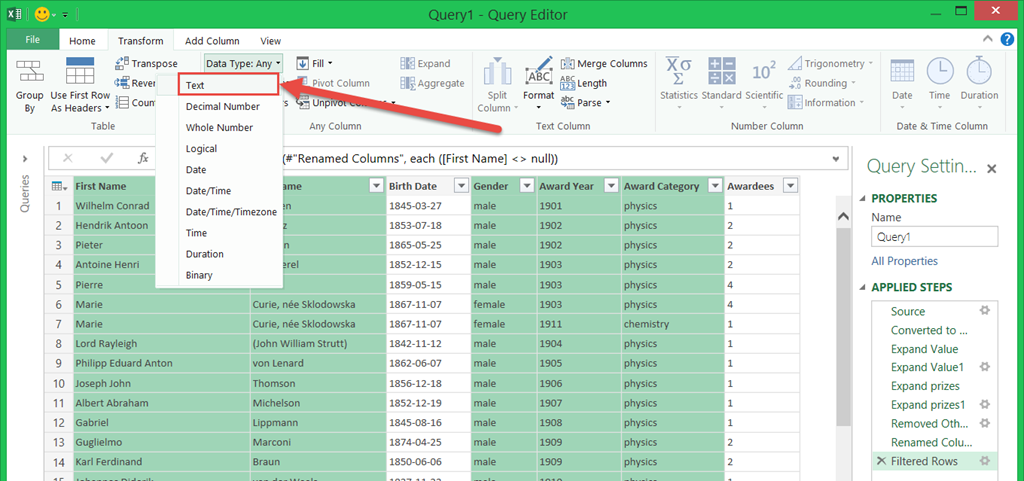Click gear icon next to Source step
The height and width of the screenshot is (481, 1024).
[x=984, y=311]
